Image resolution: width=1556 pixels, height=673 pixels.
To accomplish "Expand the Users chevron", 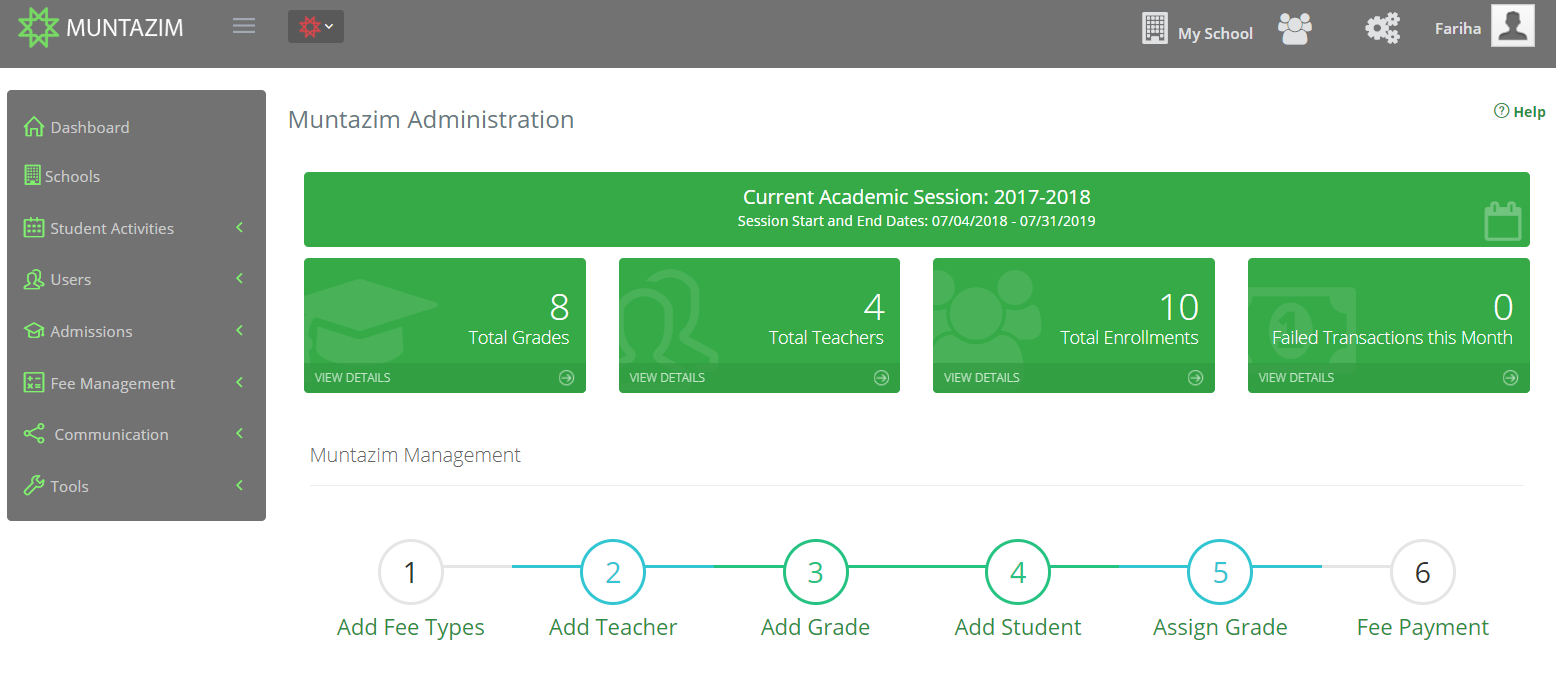I will pos(240,279).
